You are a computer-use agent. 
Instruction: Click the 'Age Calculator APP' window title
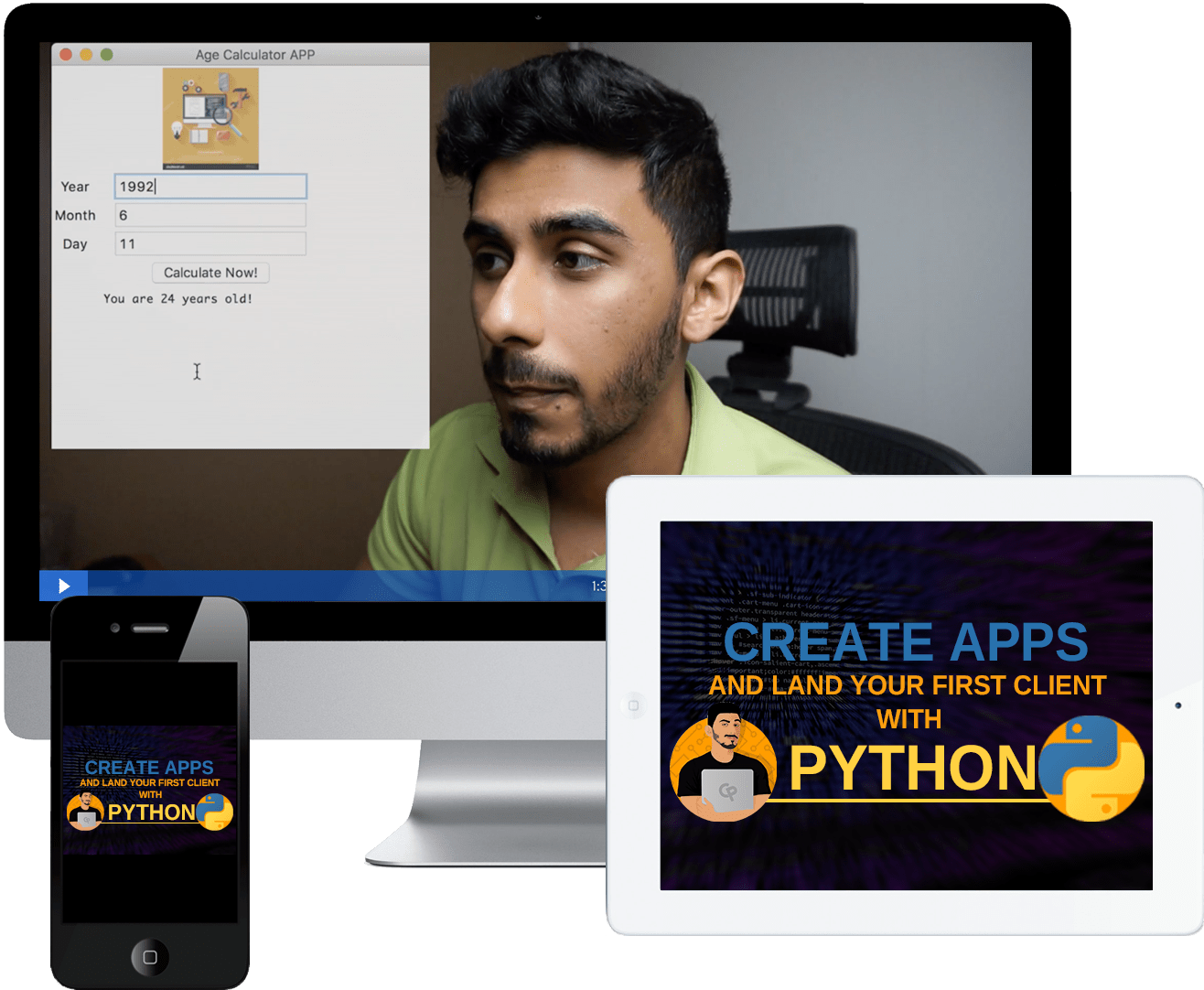click(255, 55)
